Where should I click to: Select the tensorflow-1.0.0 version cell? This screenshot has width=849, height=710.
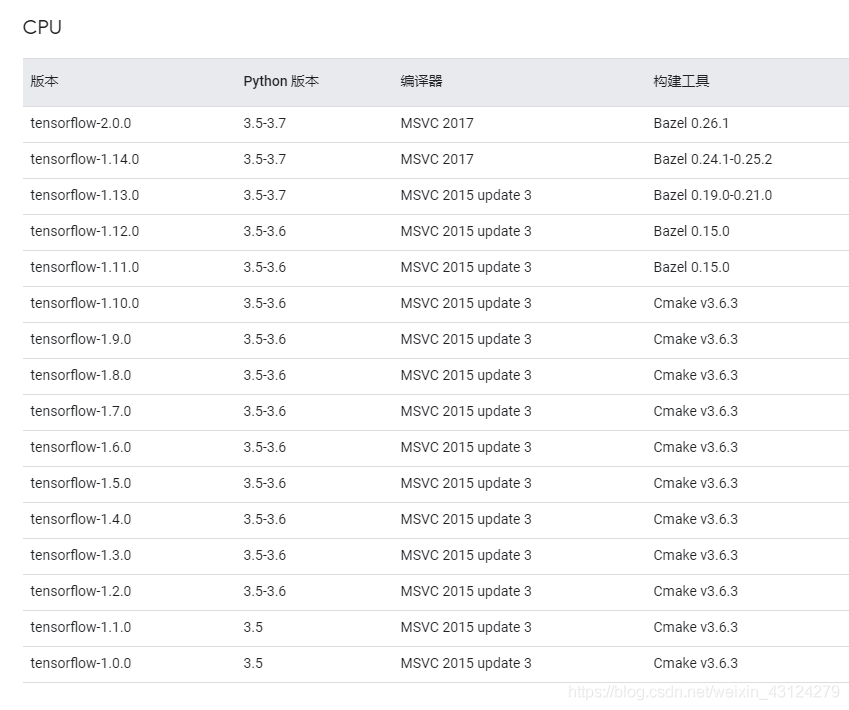81,663
